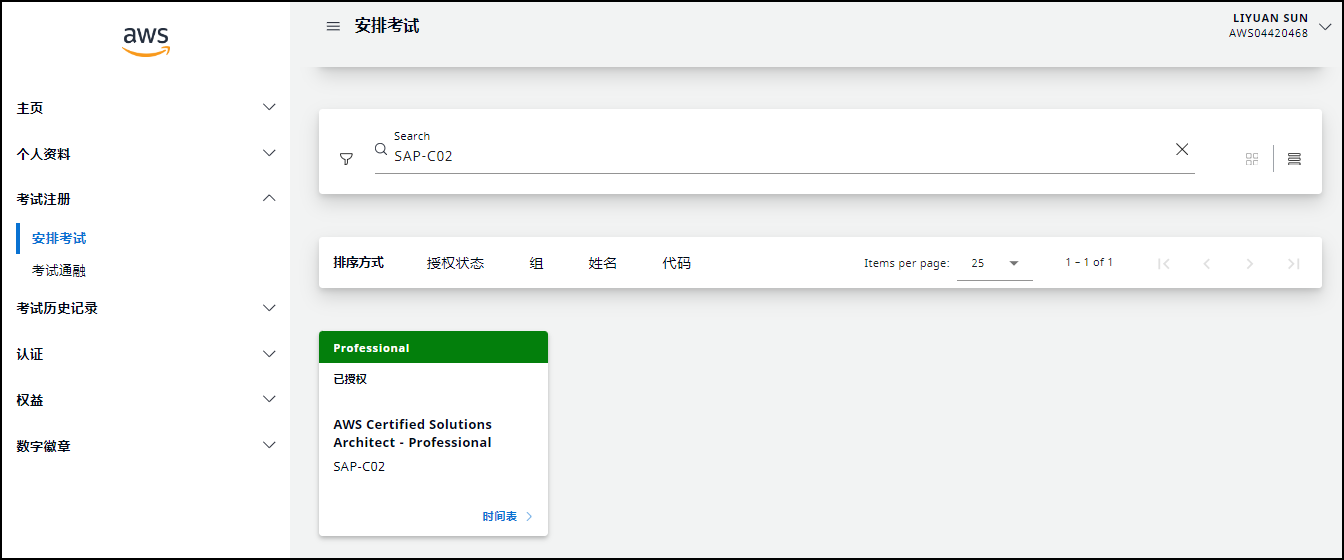
Task: Click the AWS logo
Action: (146, 41)
